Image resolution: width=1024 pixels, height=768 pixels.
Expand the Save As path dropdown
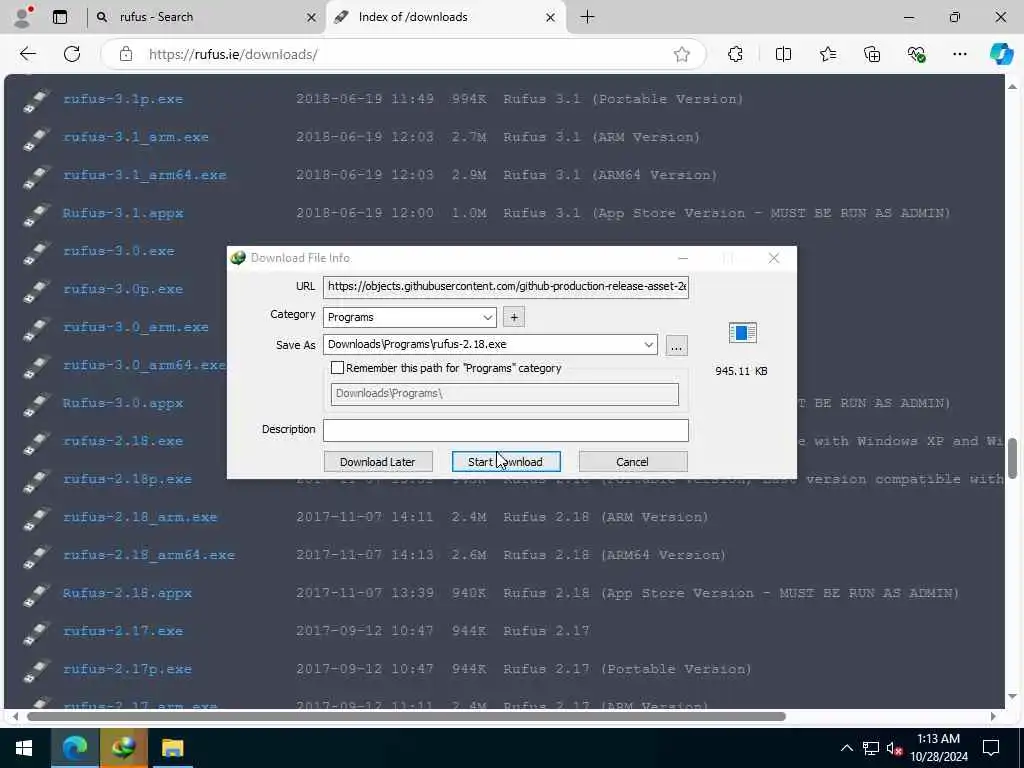coord(648,344)
